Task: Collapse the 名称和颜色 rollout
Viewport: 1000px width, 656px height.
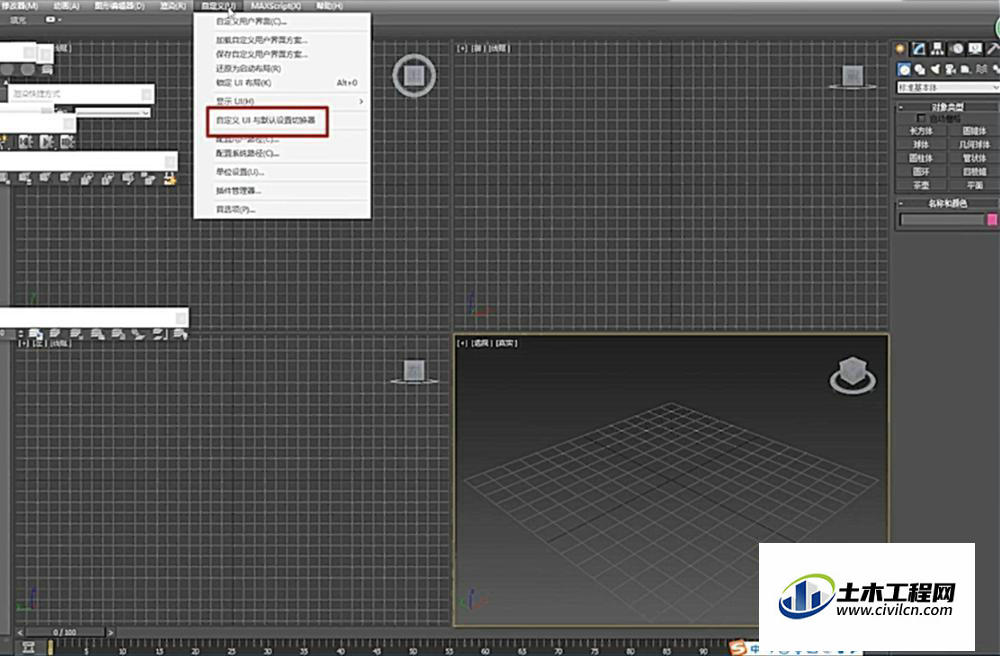Action: coord(947,203)
